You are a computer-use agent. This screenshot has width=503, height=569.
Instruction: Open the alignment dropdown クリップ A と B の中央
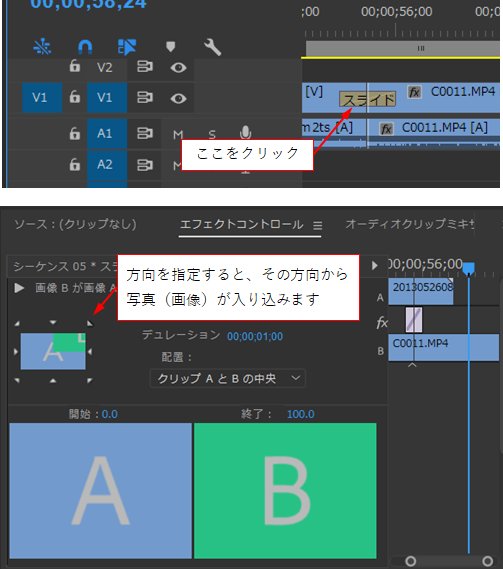pyautogui.click(x=228, y=378)
